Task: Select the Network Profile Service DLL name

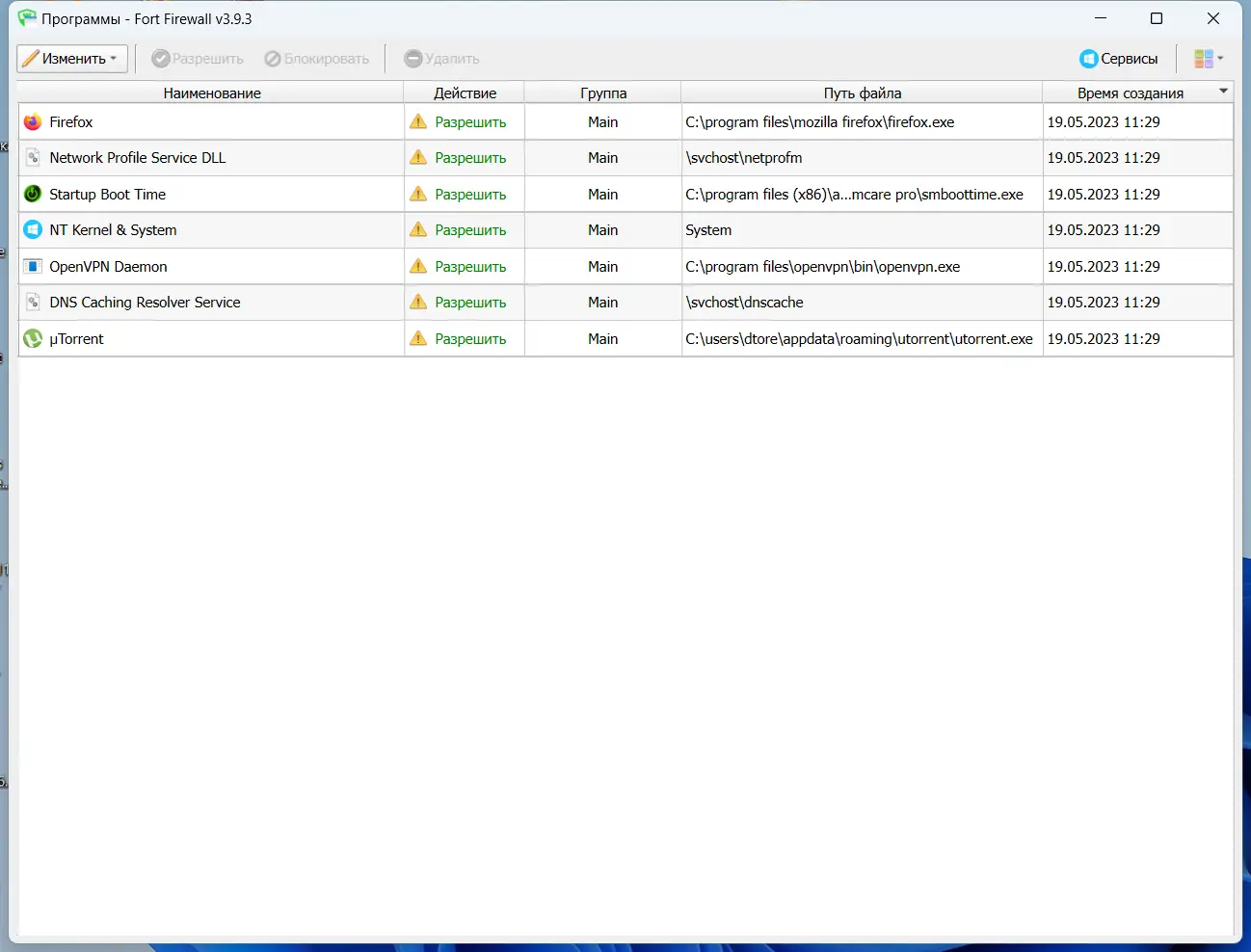Action: [x=138, y=158]
